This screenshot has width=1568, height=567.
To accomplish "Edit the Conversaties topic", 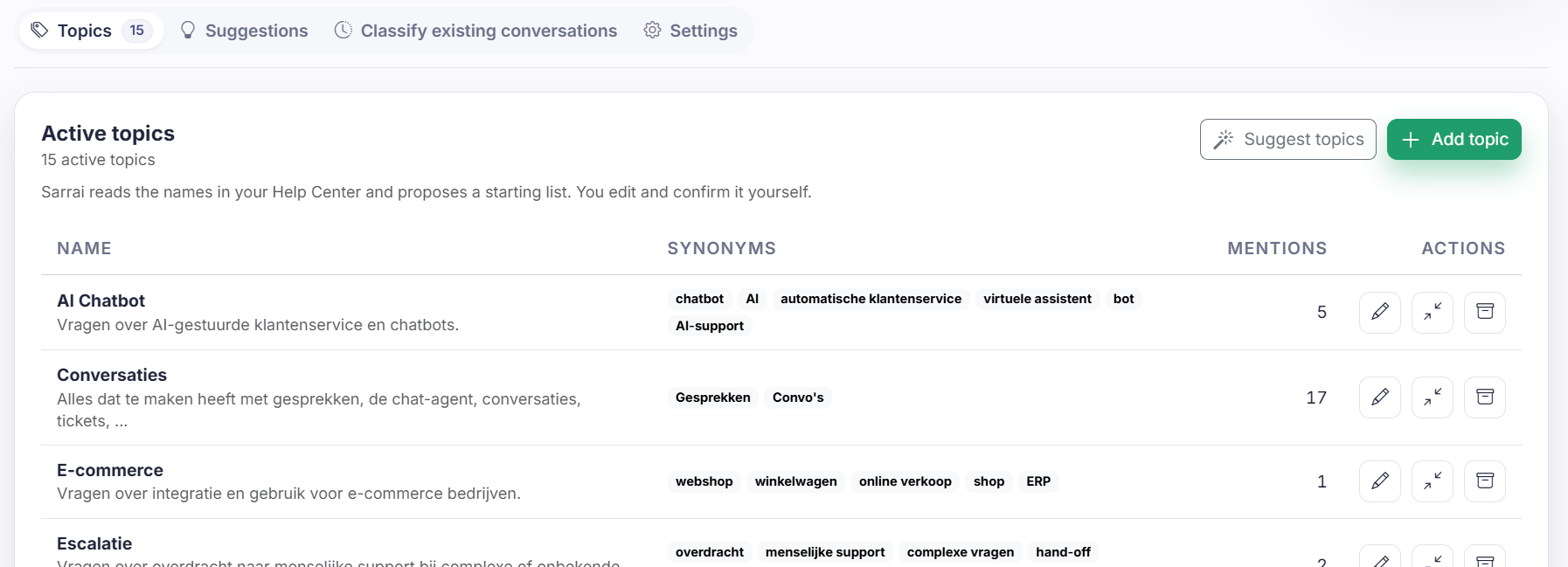I will pyautogui.click(x=1380, y=398).
